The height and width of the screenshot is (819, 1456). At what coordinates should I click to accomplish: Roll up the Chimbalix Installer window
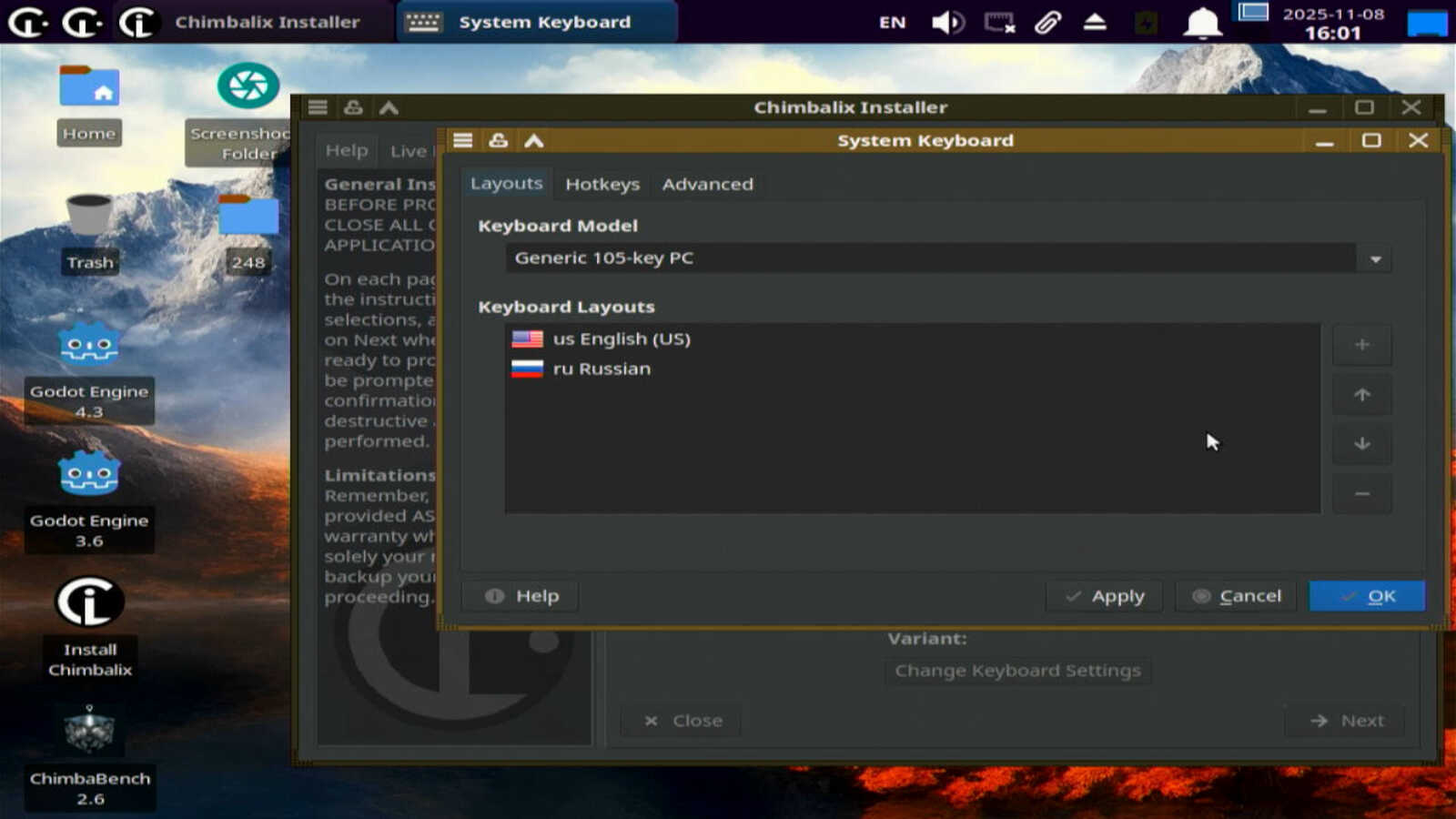[x=389, y=107]
